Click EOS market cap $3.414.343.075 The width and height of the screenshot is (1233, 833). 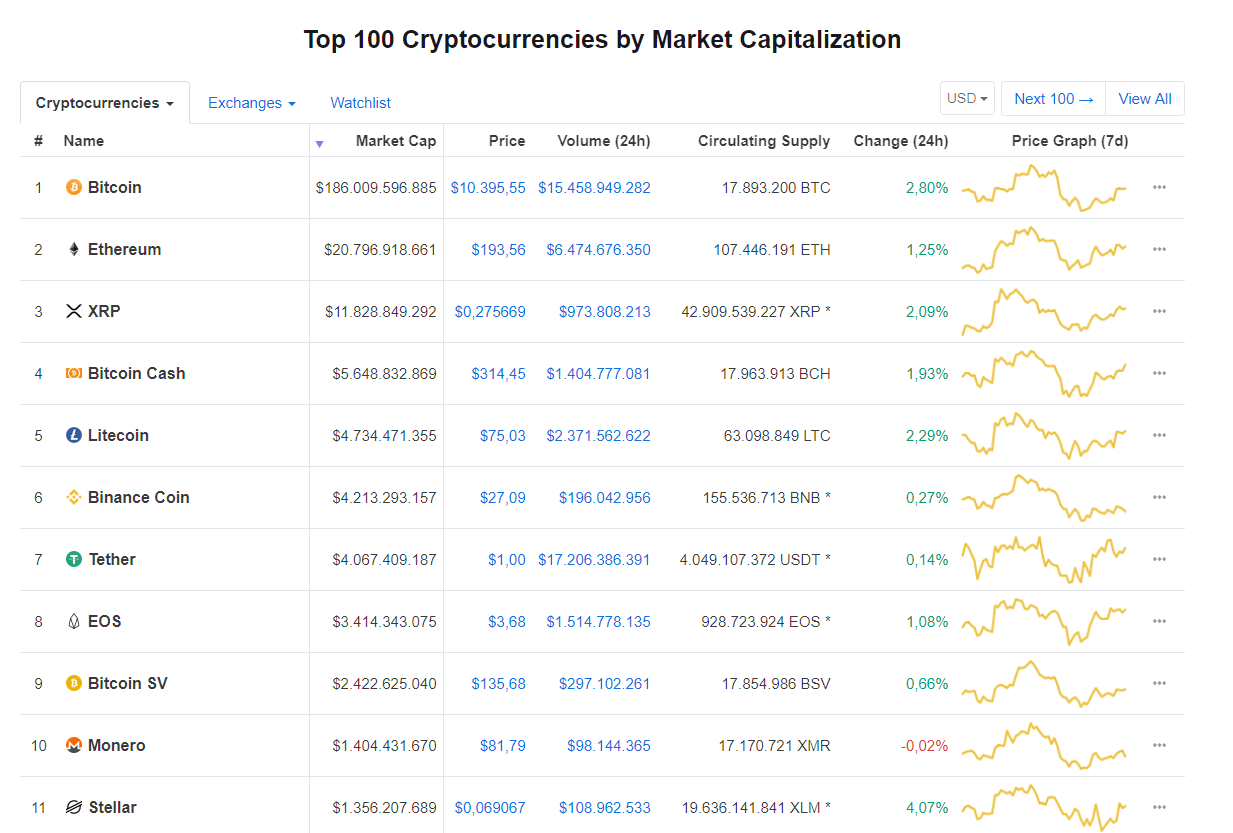coord(385,621)
